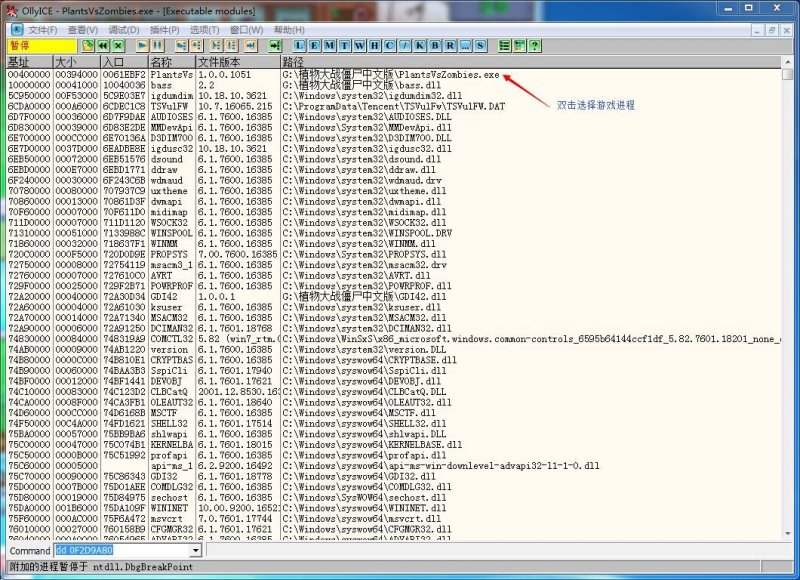Click the Pause execution toolbar icon

click(158, 46)
